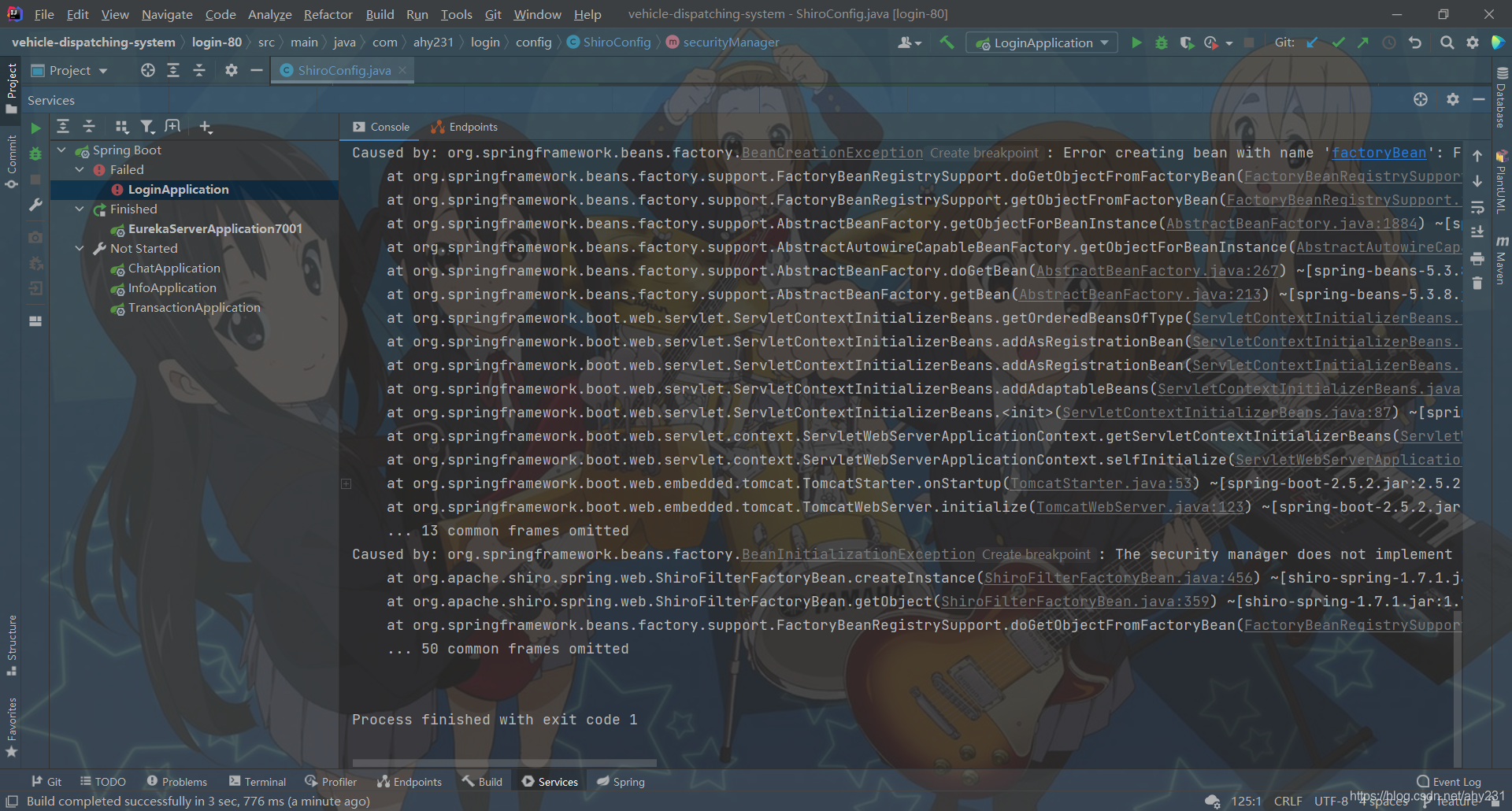This screenshot has width=1512, height=811.
Task: Toggle the Database tool window on right stripe
Action: [x=1502, y=97]
